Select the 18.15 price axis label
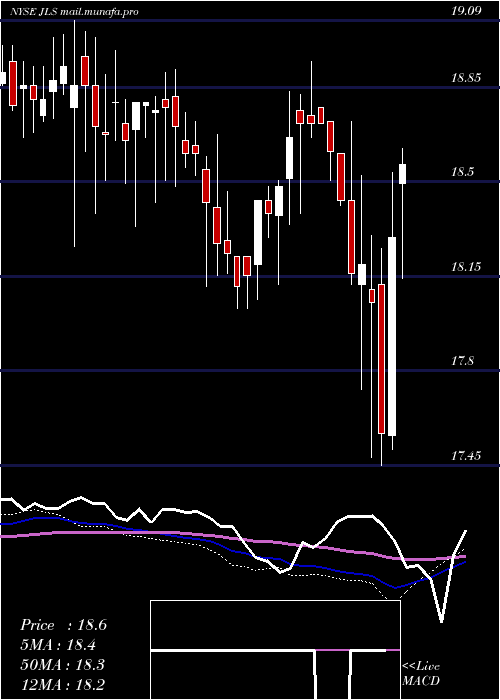The image size is (500, 700). [466, 267]
